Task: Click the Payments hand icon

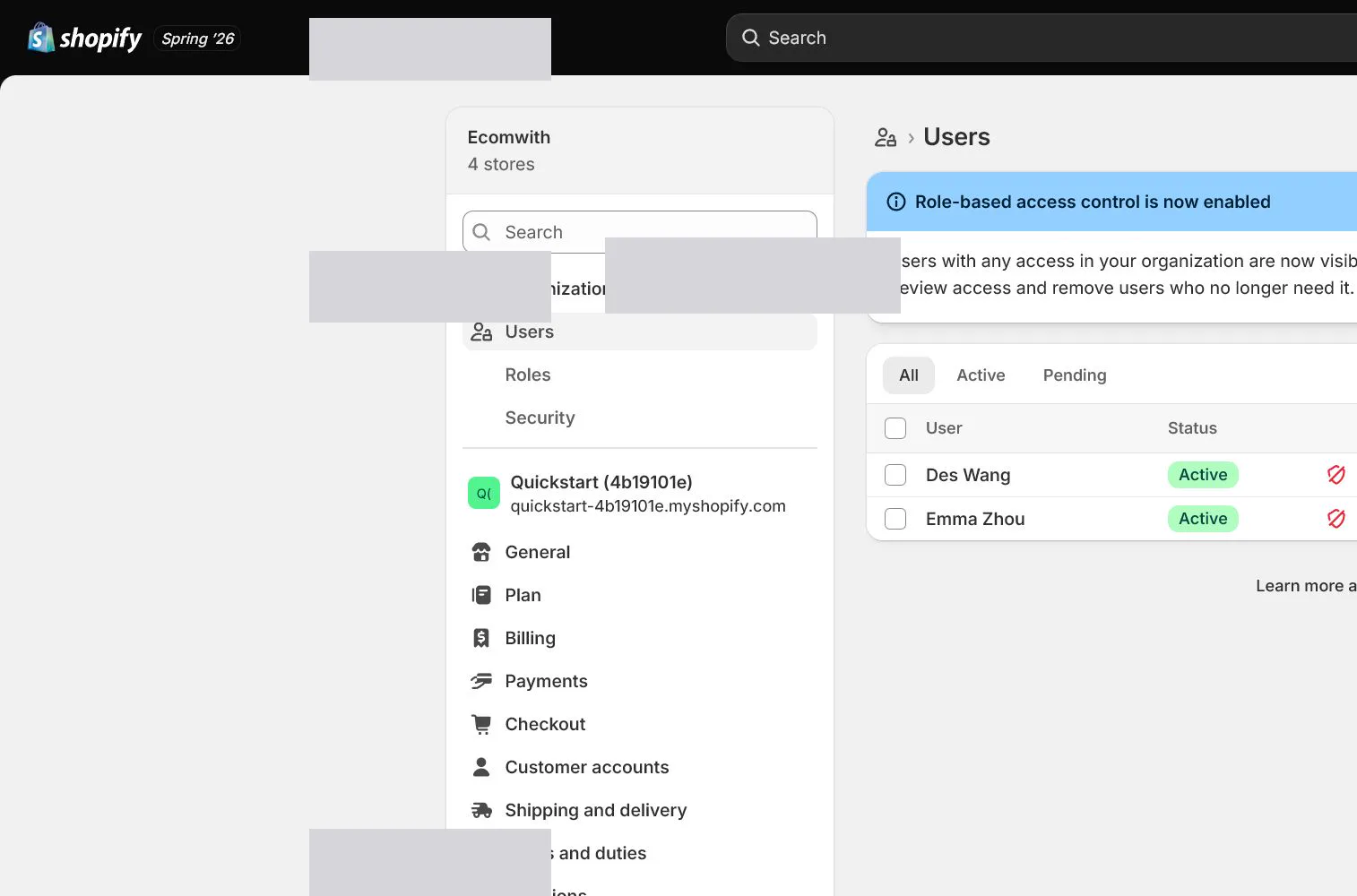Action: (481, 681)
